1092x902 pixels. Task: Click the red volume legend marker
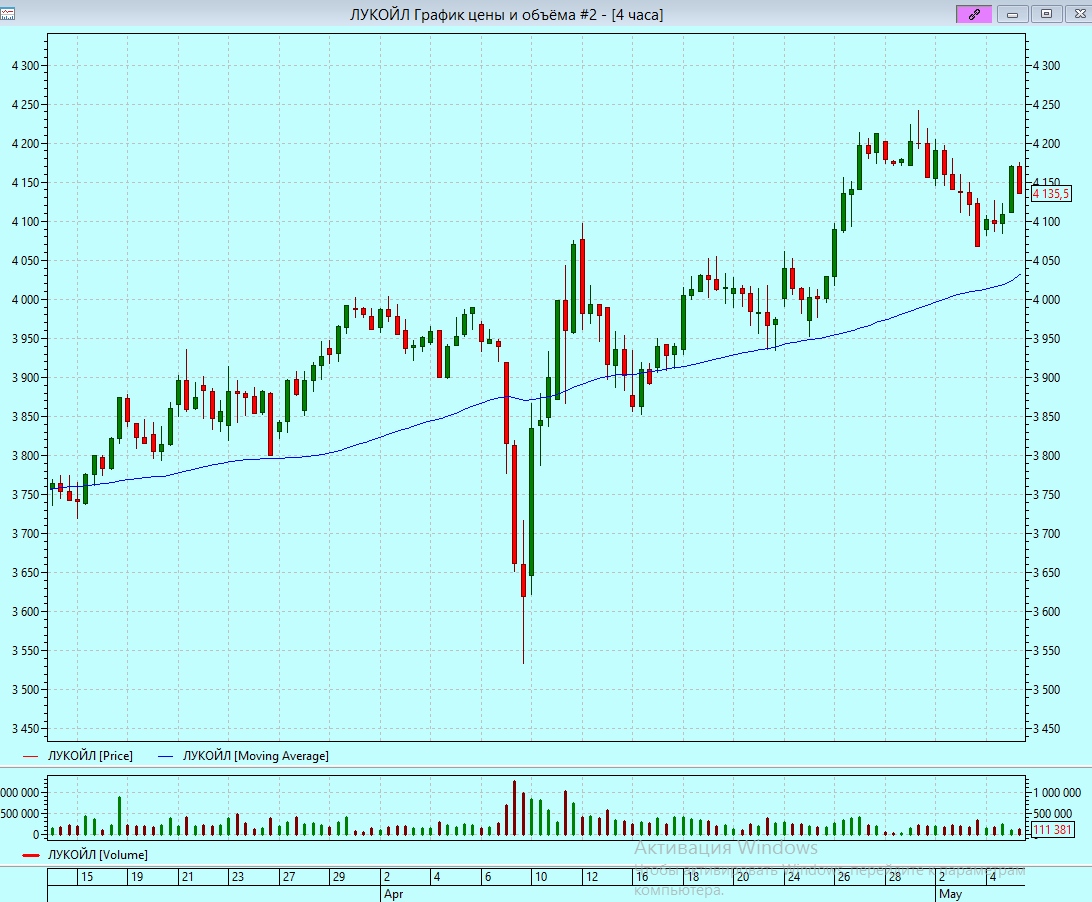[31, 855]
